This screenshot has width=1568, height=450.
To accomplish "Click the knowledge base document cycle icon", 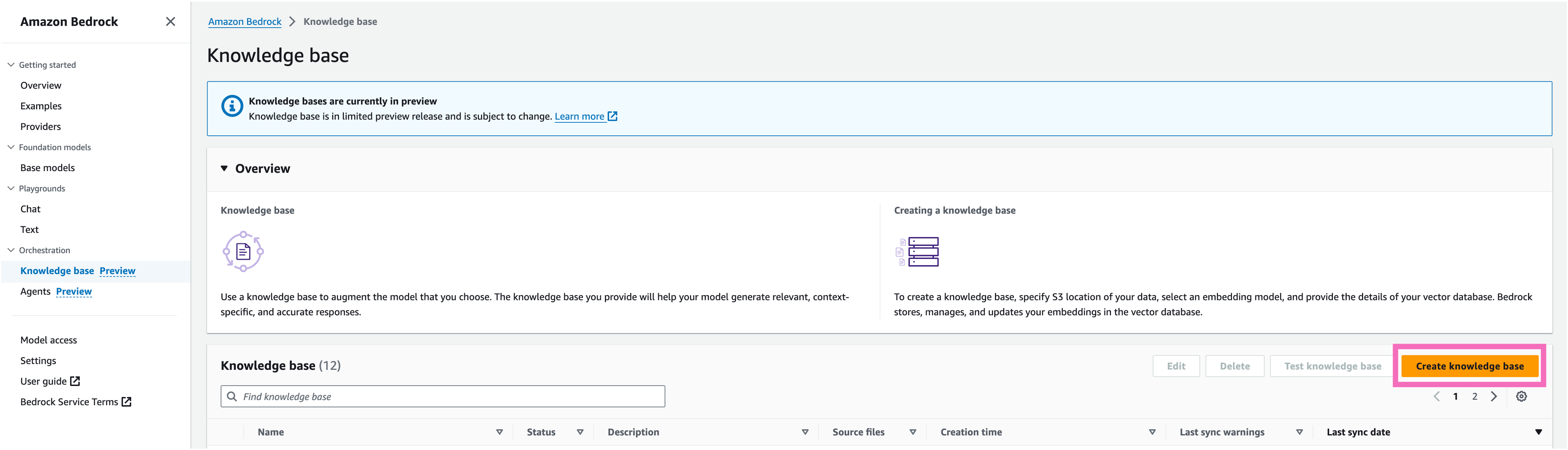I will click(x=243, y=251).
